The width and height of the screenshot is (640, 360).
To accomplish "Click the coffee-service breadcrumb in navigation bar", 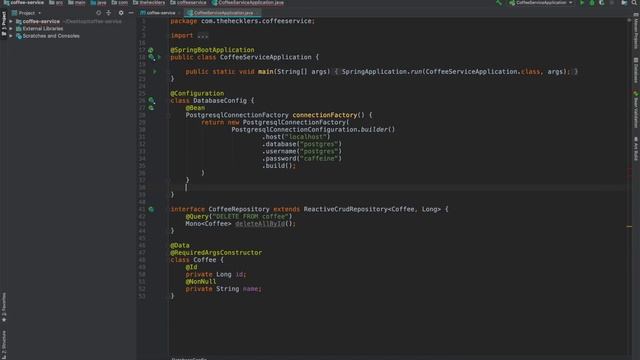I will tap(24, 3).
